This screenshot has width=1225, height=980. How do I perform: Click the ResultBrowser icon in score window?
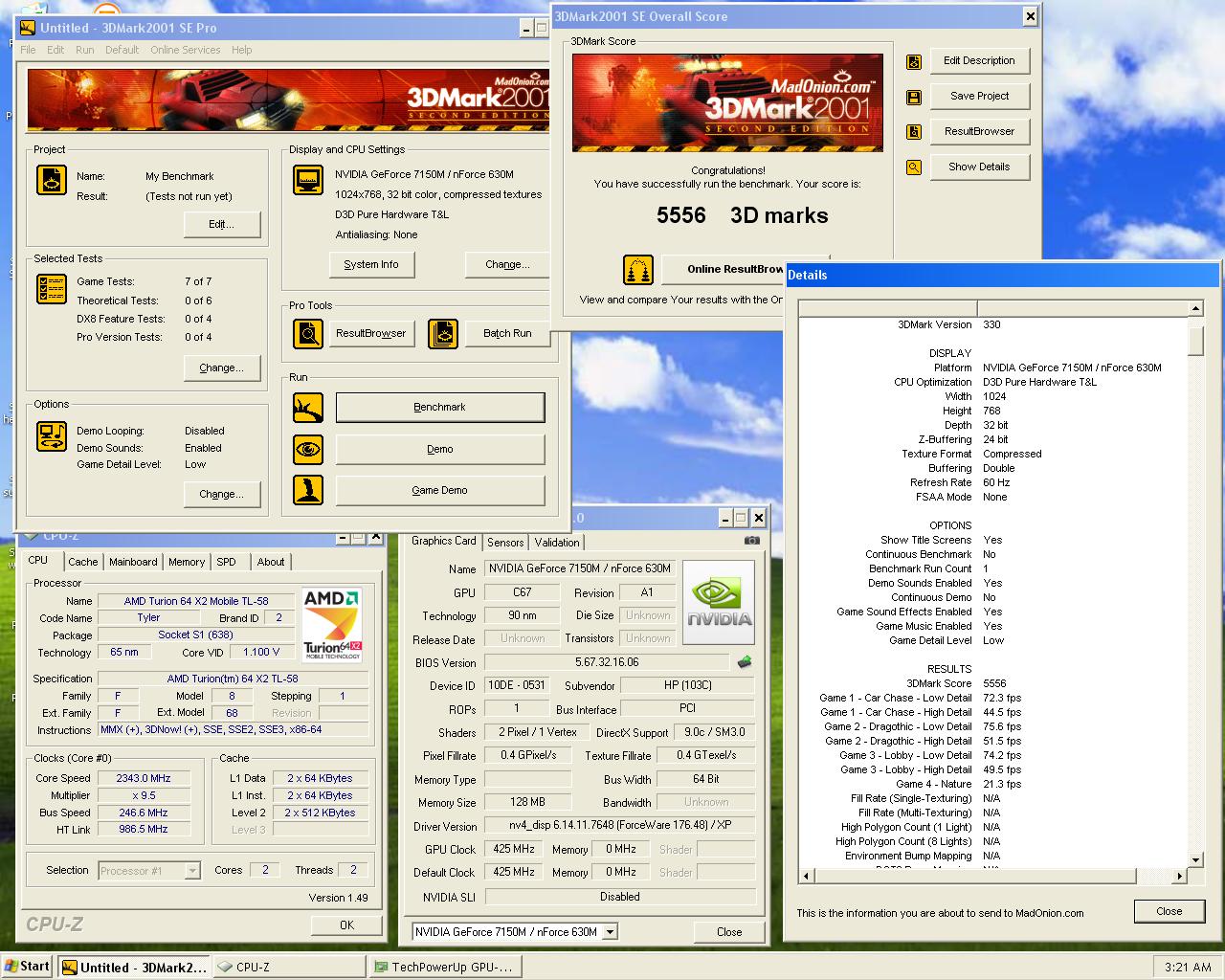914,132
